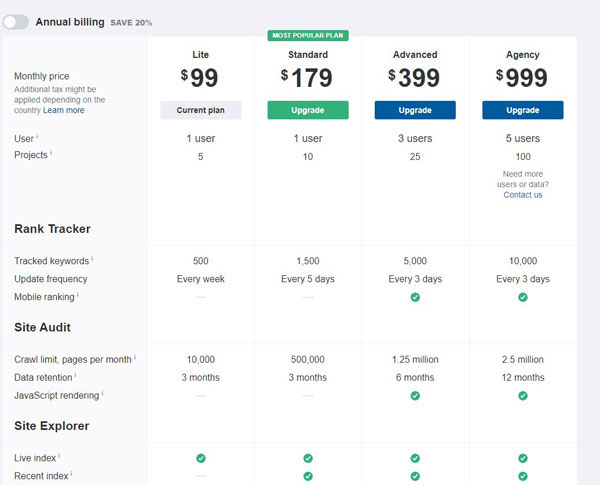Click the Lite plan $99 price
The width and height of the screenshot is (600, 485).
[199, 78]
